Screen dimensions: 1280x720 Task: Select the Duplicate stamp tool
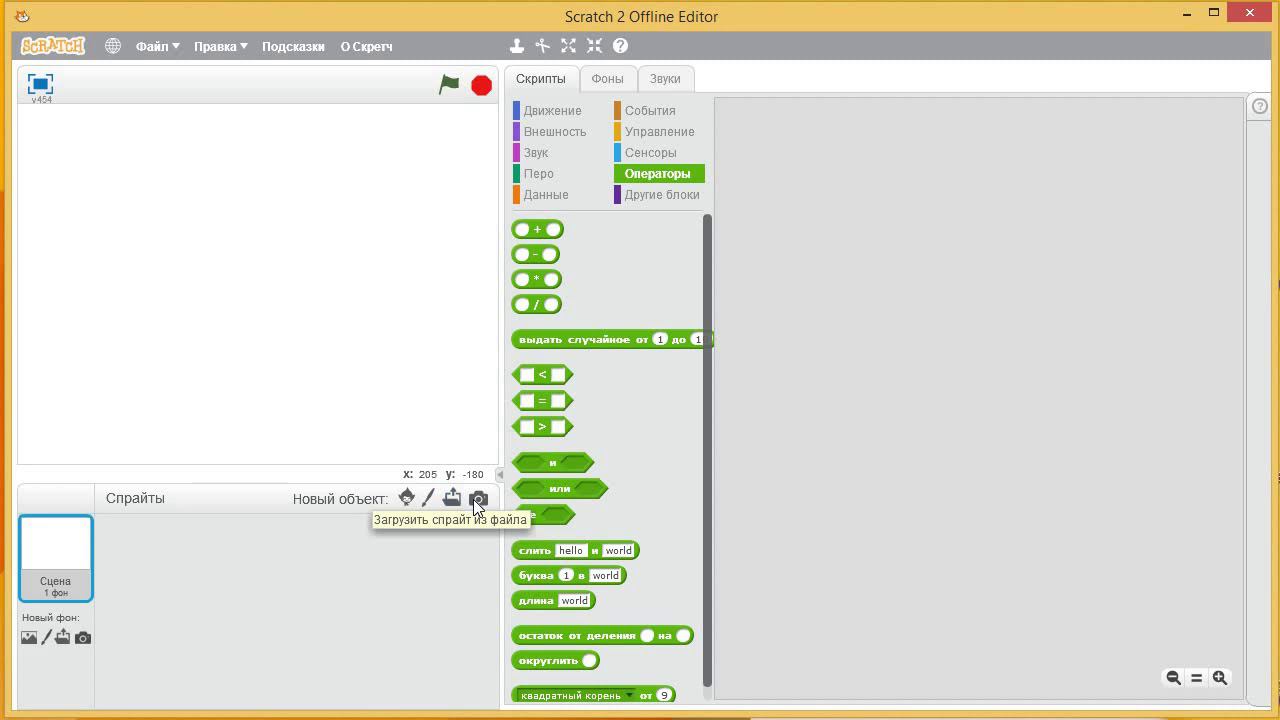coord(517,46)
